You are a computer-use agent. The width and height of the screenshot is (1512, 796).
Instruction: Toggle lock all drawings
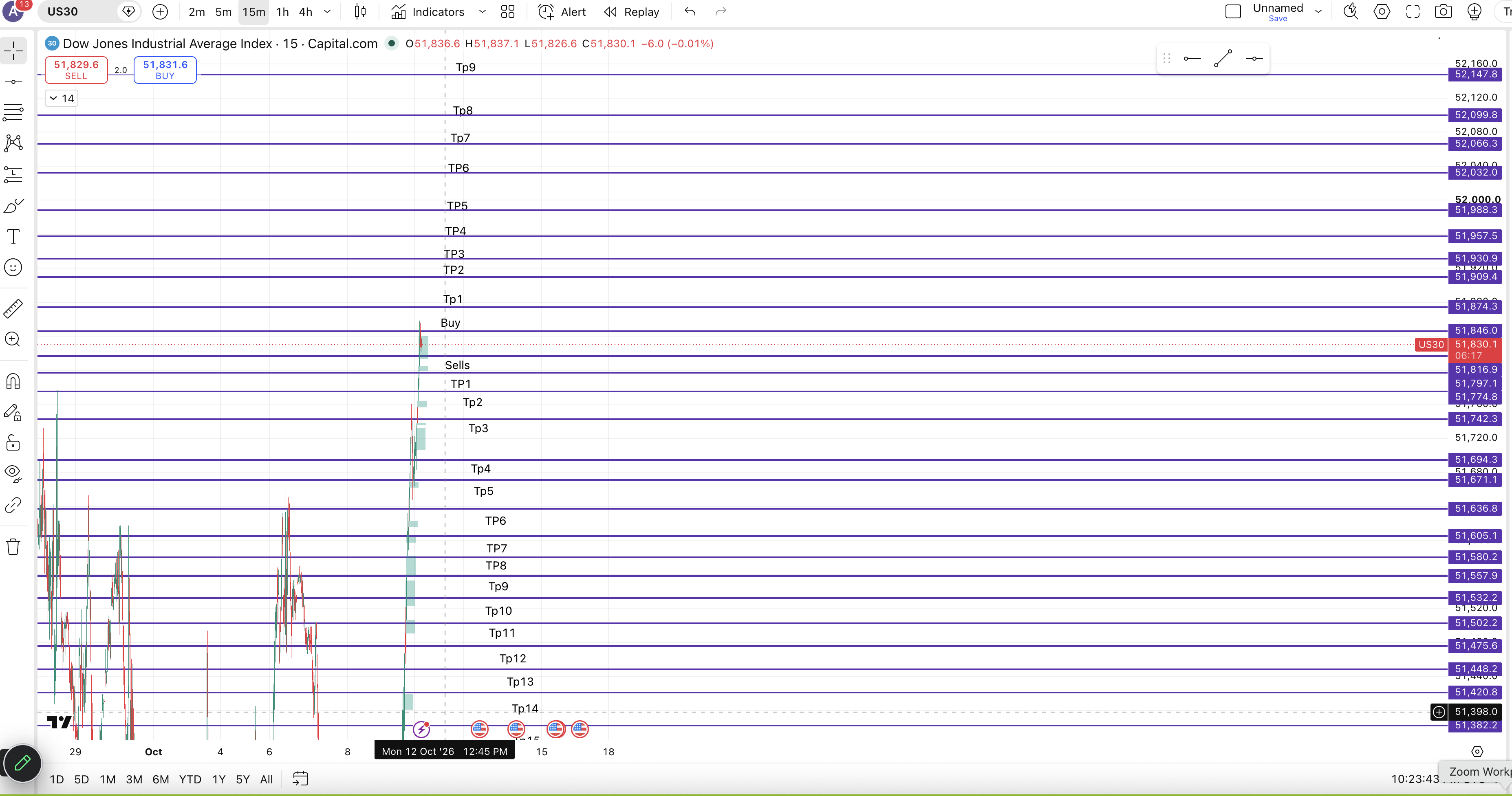[x=13, y=443]
